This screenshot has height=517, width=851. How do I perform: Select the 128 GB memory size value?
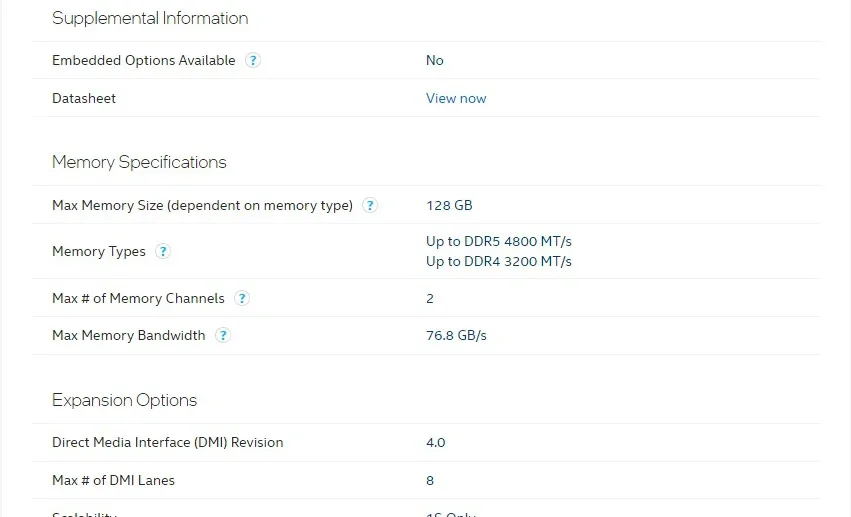coord(449,205)
